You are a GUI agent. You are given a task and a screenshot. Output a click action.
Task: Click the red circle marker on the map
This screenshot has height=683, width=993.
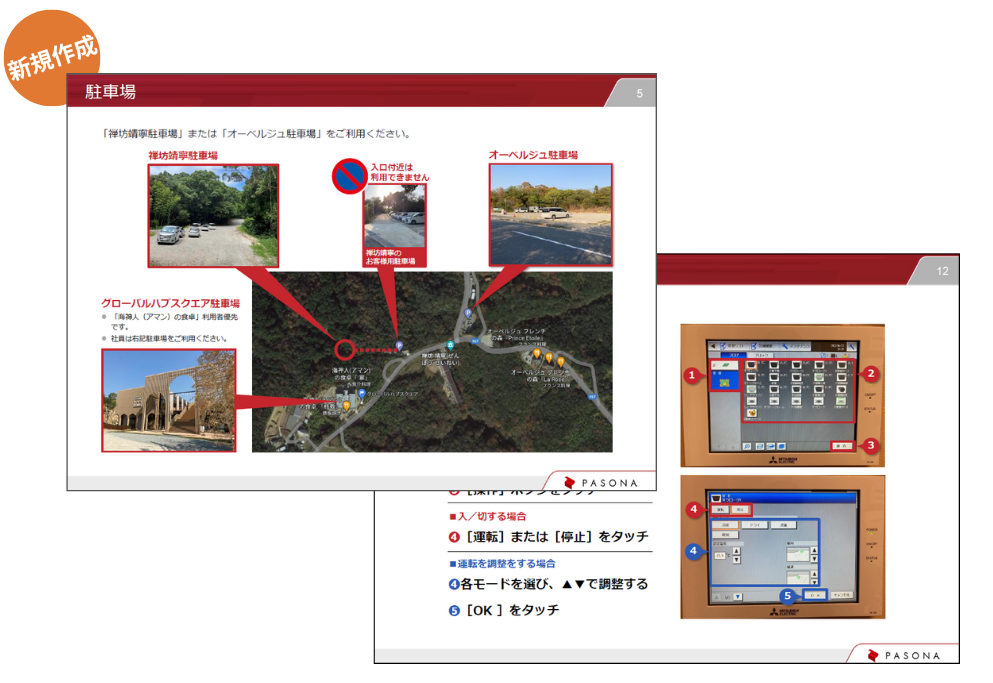344,350
